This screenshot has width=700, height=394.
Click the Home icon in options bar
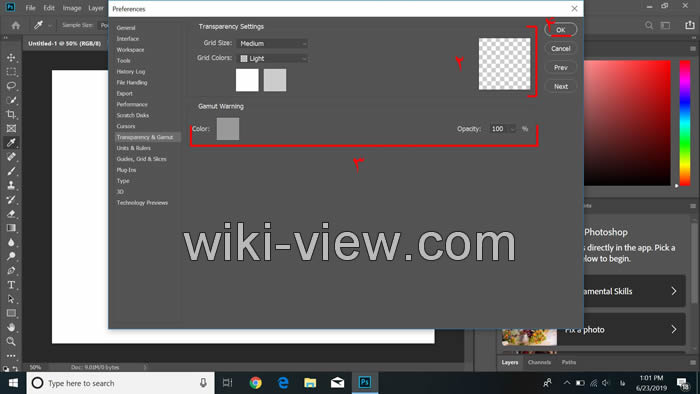tap(16, 25)
